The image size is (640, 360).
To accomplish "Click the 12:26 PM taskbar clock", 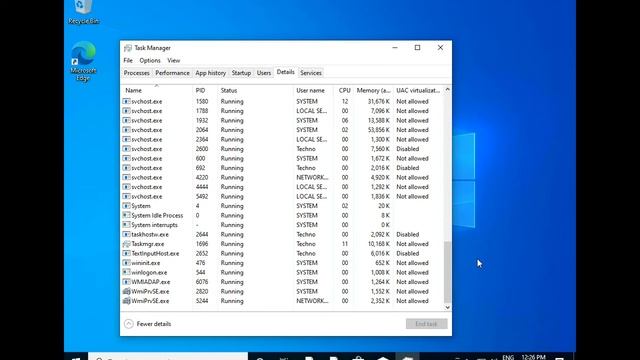I will tap(533, 357).
